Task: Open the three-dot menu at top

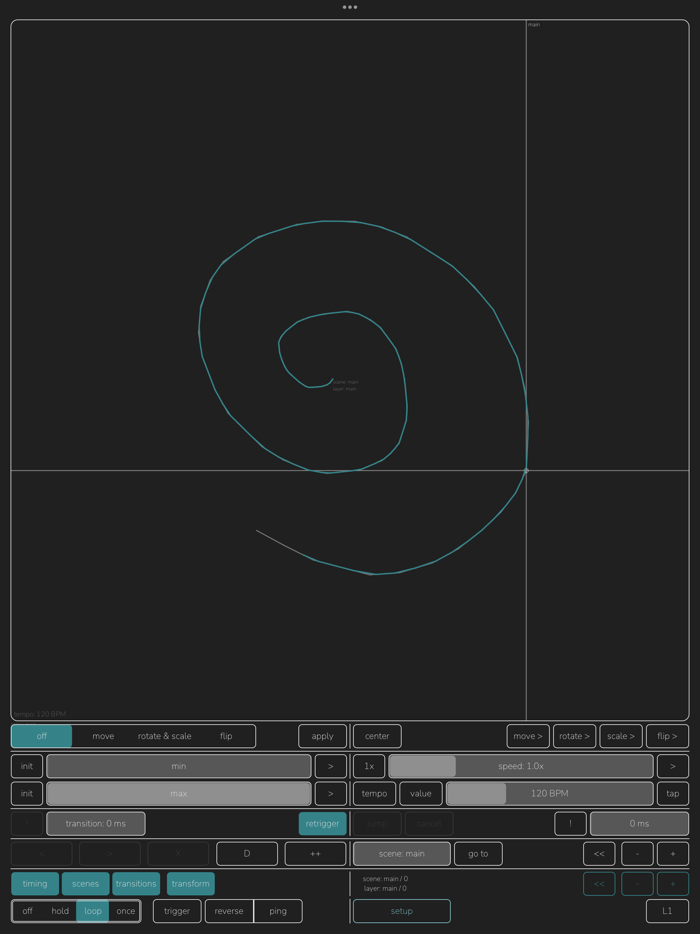Action: pos(350,7)
